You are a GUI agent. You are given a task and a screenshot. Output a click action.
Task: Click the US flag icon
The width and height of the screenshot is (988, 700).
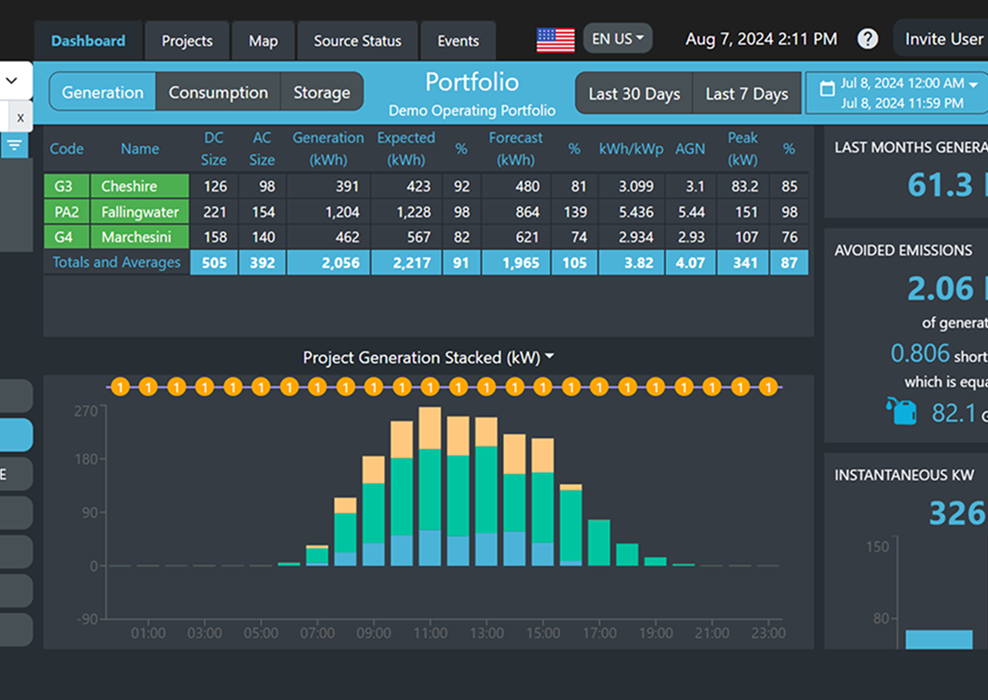click(555, 40)
